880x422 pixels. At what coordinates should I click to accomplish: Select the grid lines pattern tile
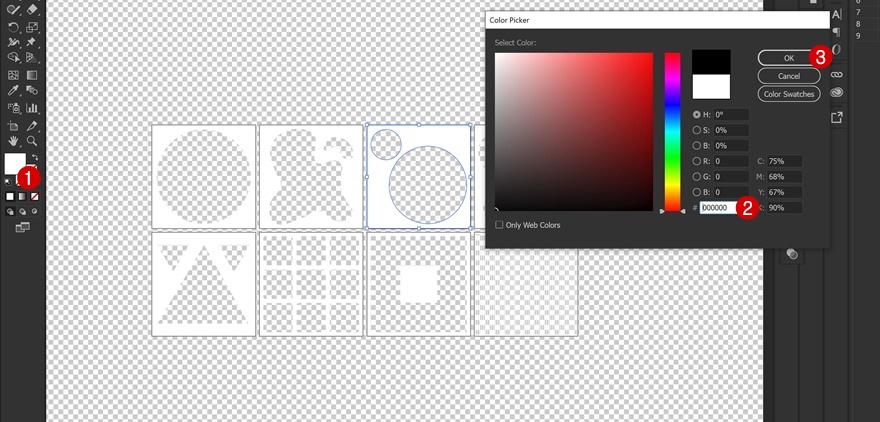tap(311, 284)
